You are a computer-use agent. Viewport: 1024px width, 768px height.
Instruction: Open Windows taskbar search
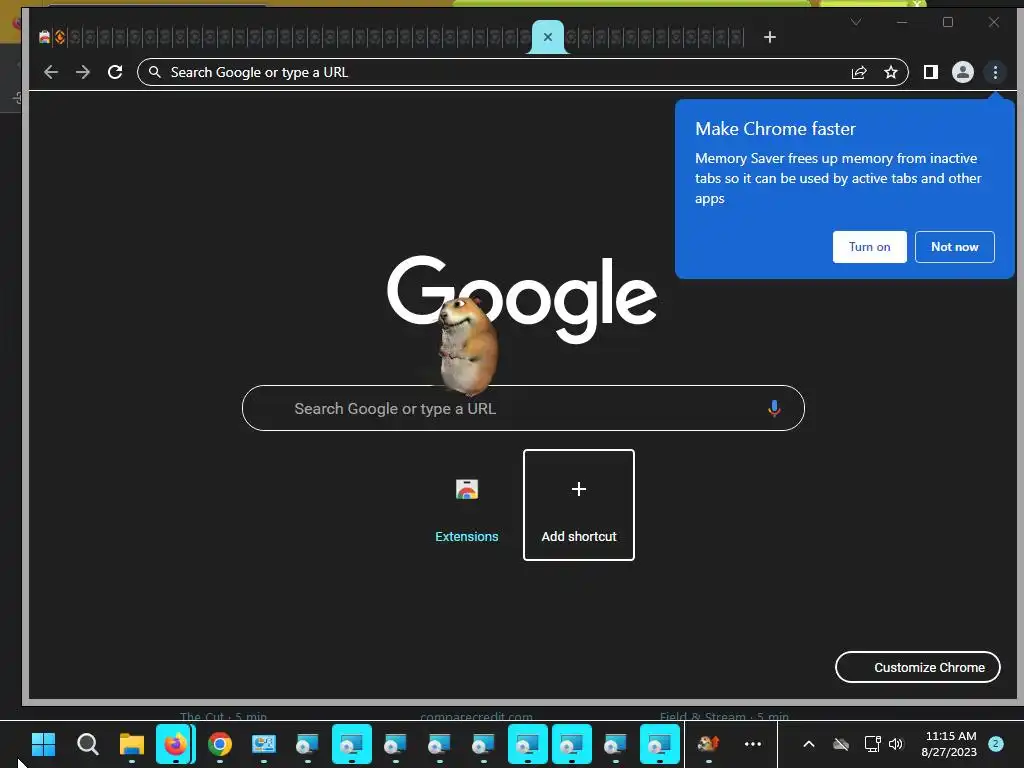click(88, 744)
